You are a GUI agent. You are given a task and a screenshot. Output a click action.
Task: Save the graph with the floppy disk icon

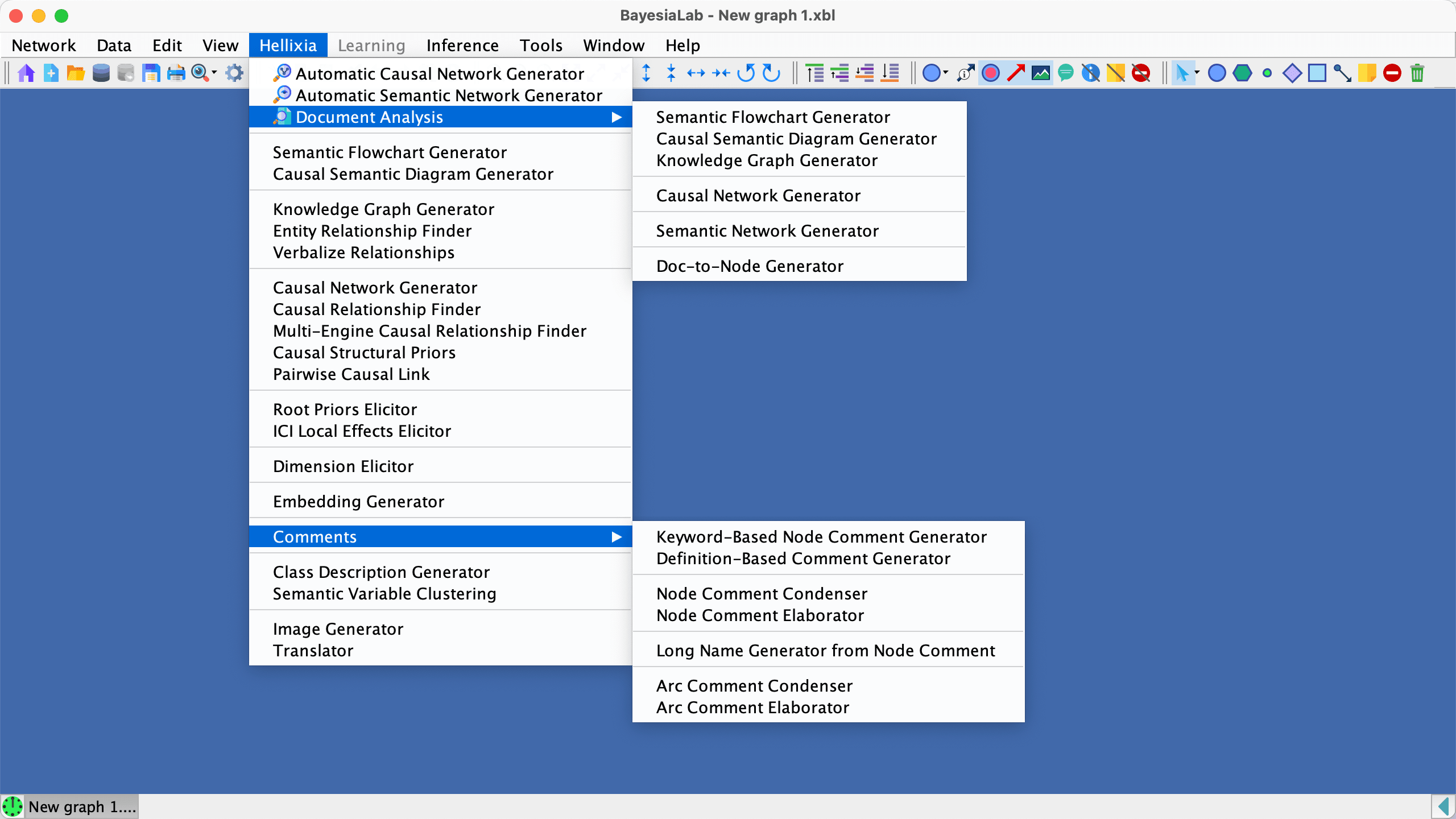coord(151,73)
